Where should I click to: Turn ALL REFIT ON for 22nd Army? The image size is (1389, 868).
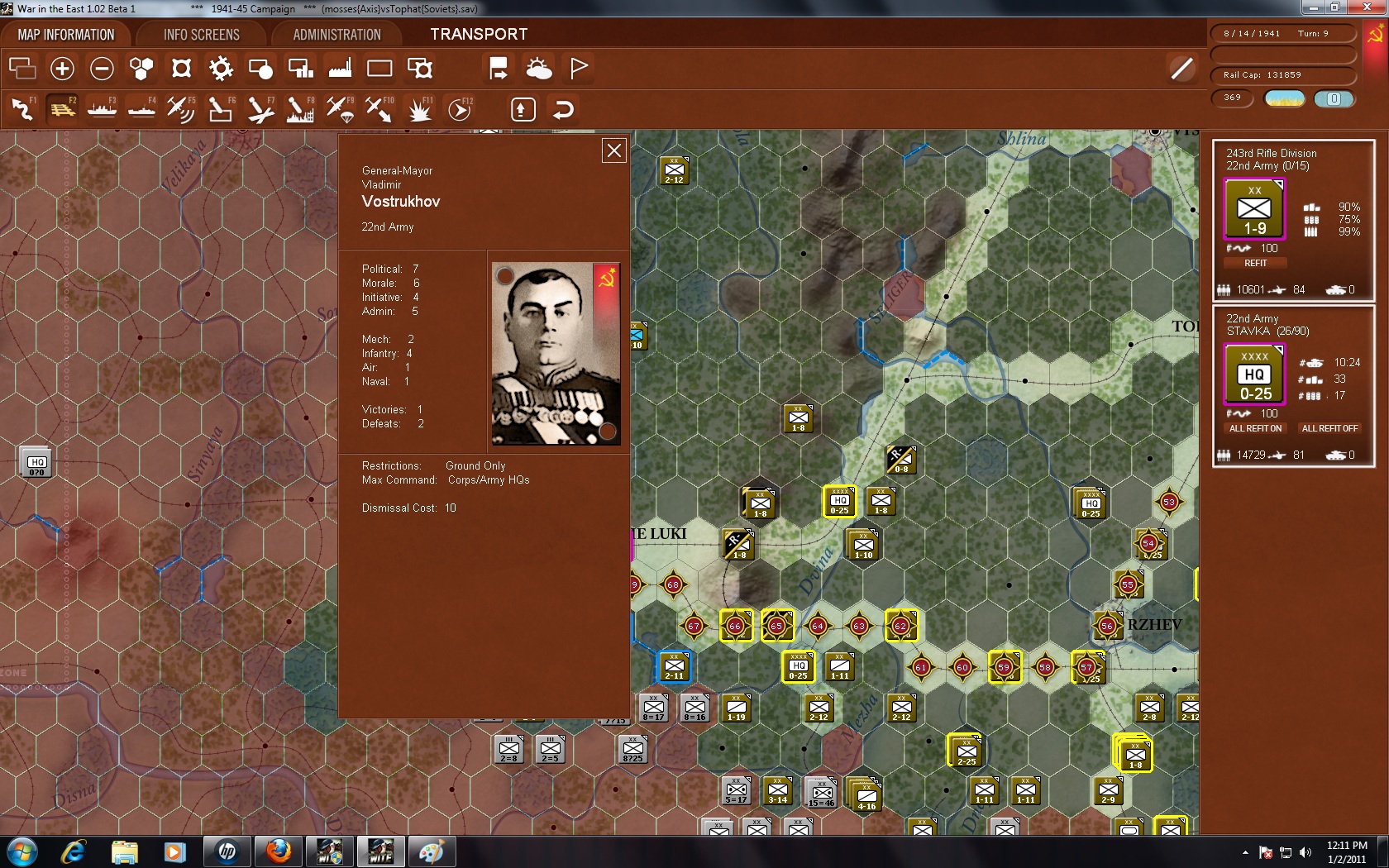coord(1255,428)
